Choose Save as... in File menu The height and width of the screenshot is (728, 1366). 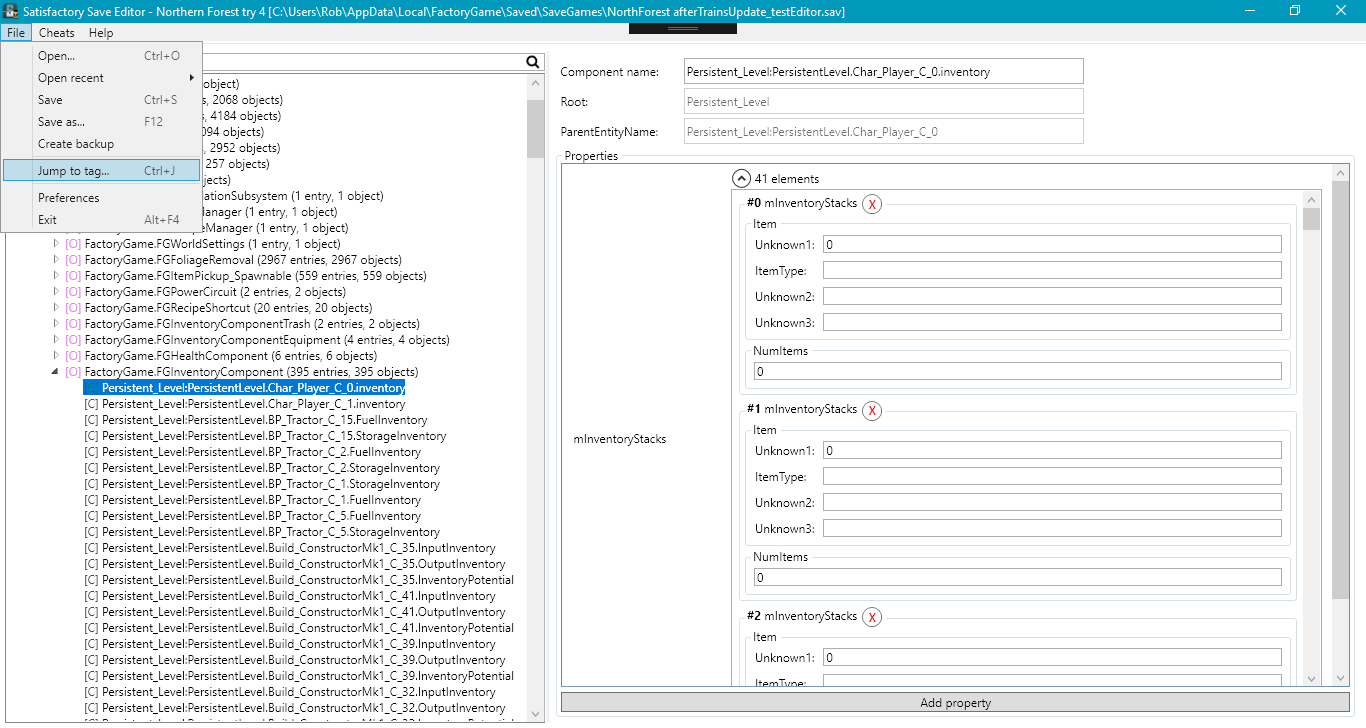102,122
